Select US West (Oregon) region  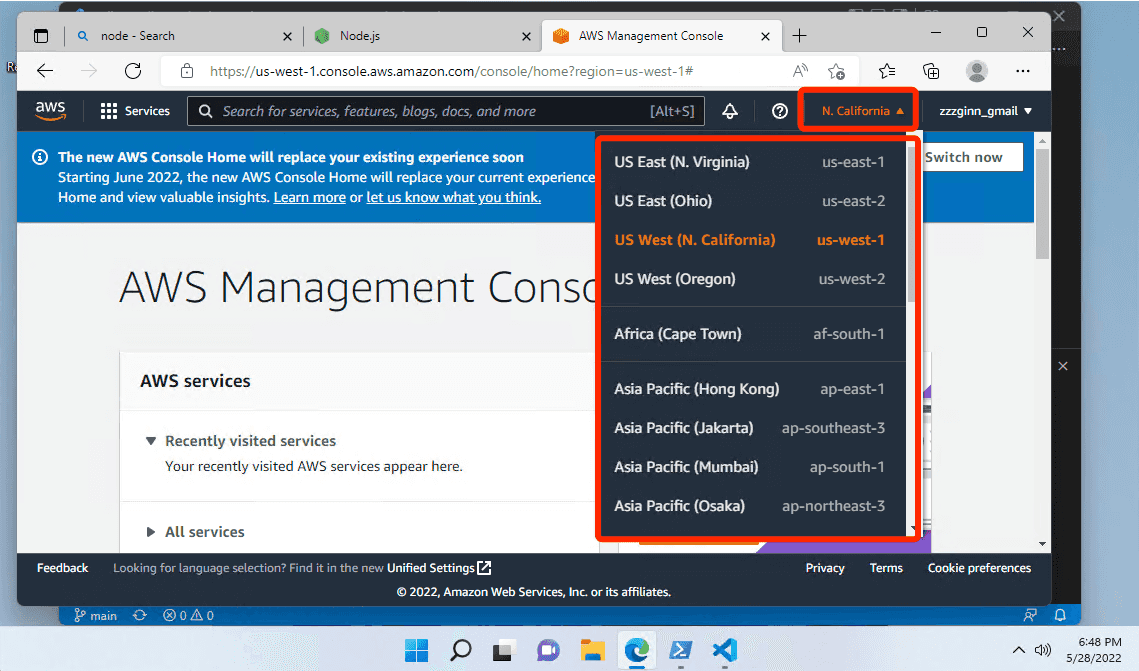pyautogui.click(x=750, y=279)
